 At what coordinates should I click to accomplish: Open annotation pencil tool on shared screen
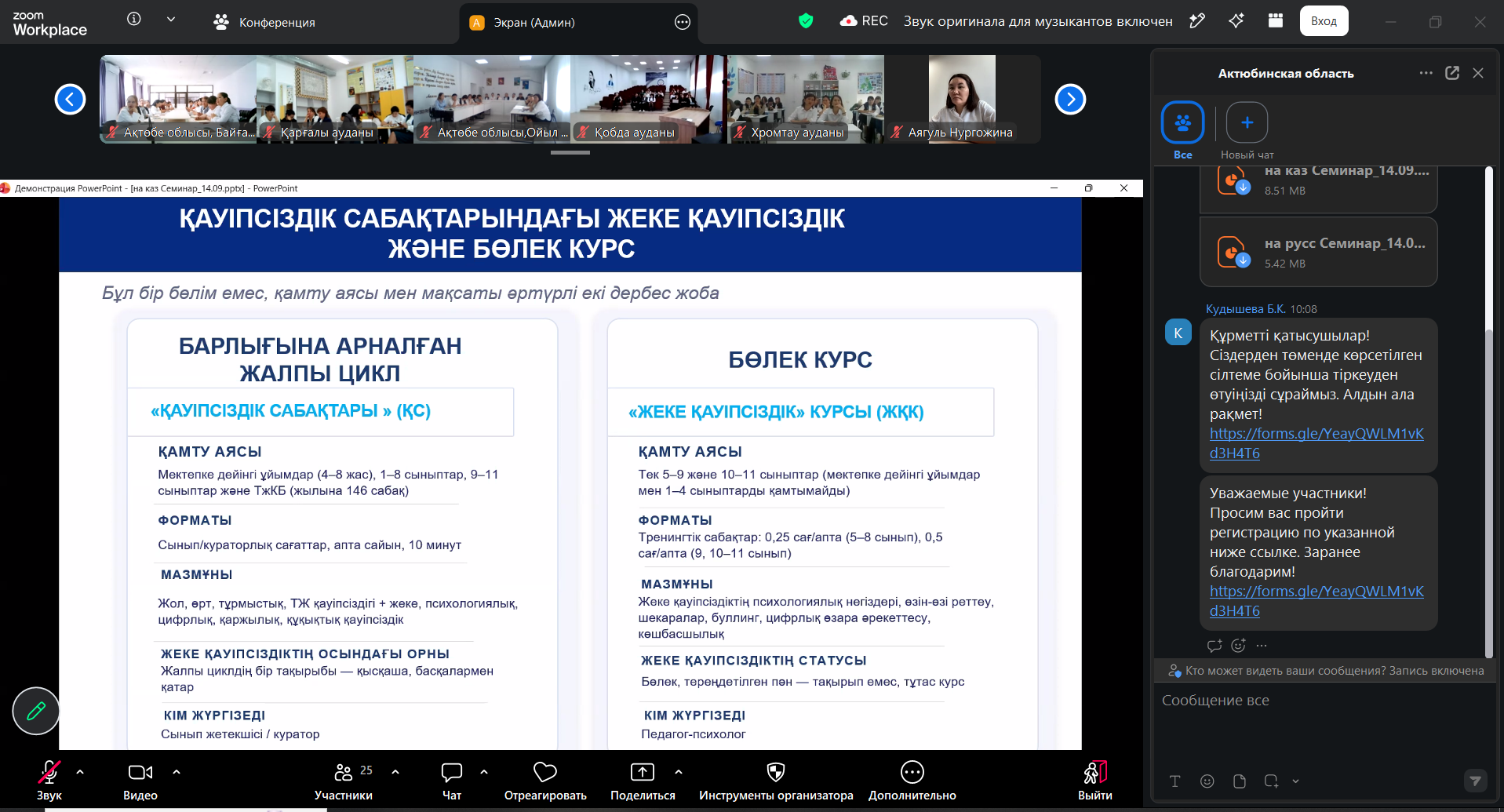pyautogui.click(x=36, y=711)
